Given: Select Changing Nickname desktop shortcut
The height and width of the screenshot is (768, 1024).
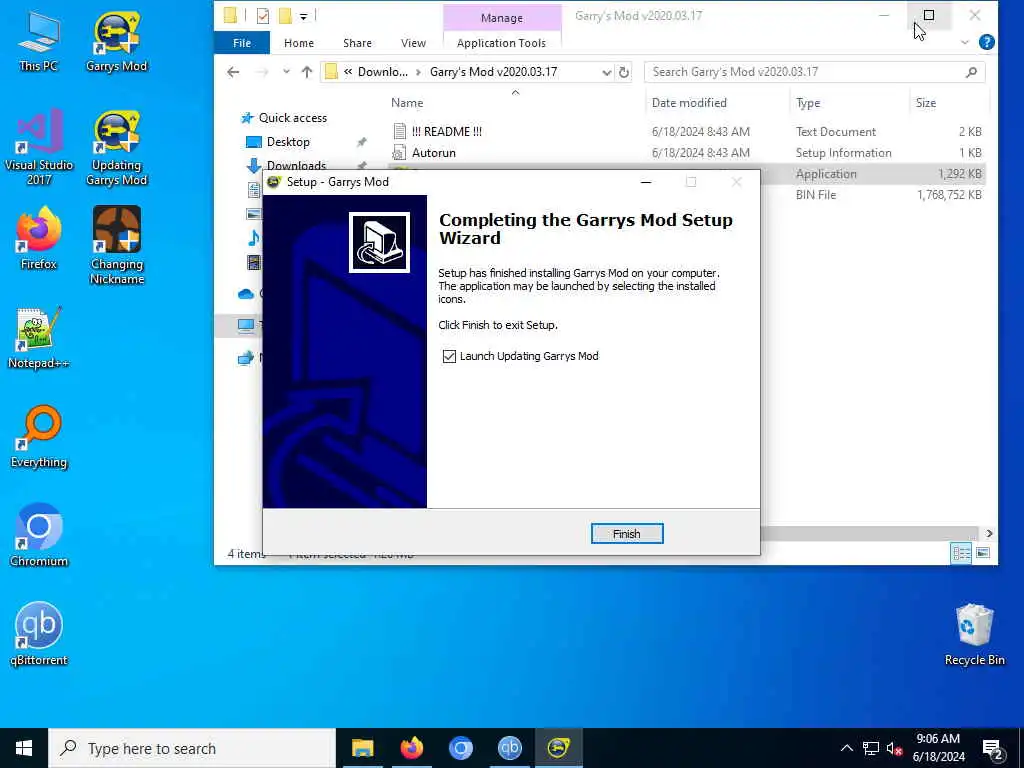Looking at the screenshot, I should click(116, 246).
